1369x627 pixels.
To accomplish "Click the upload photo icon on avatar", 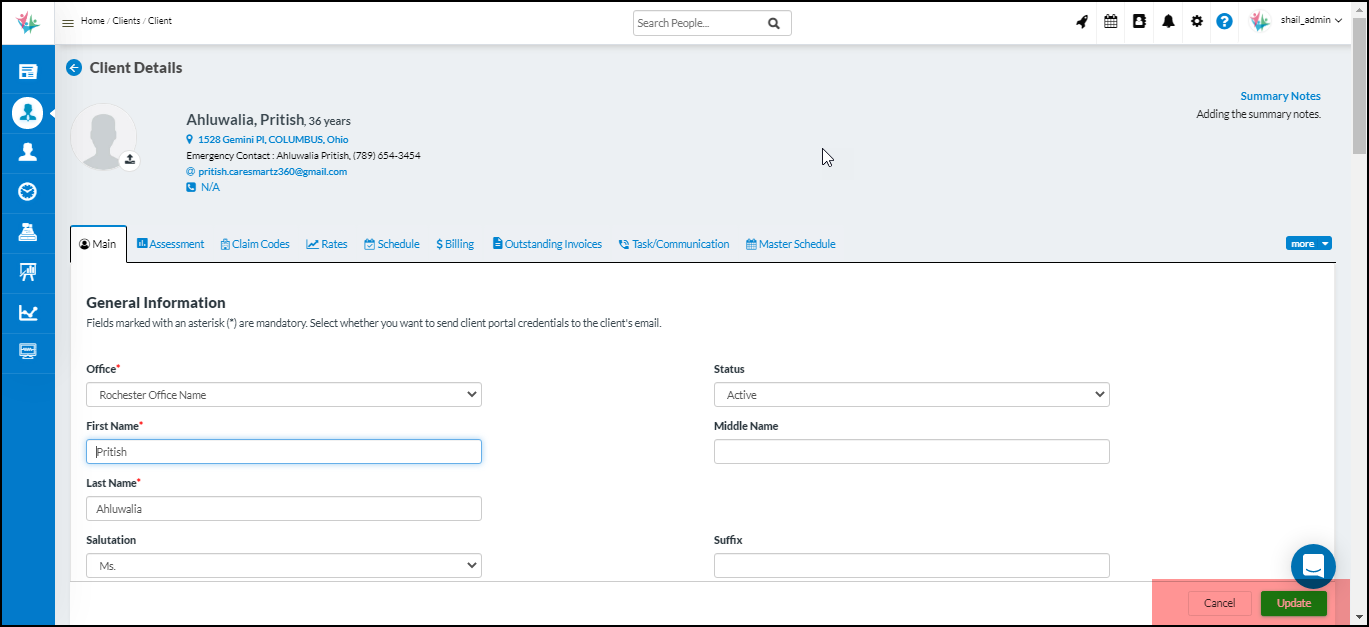I will tap(130, 160).
